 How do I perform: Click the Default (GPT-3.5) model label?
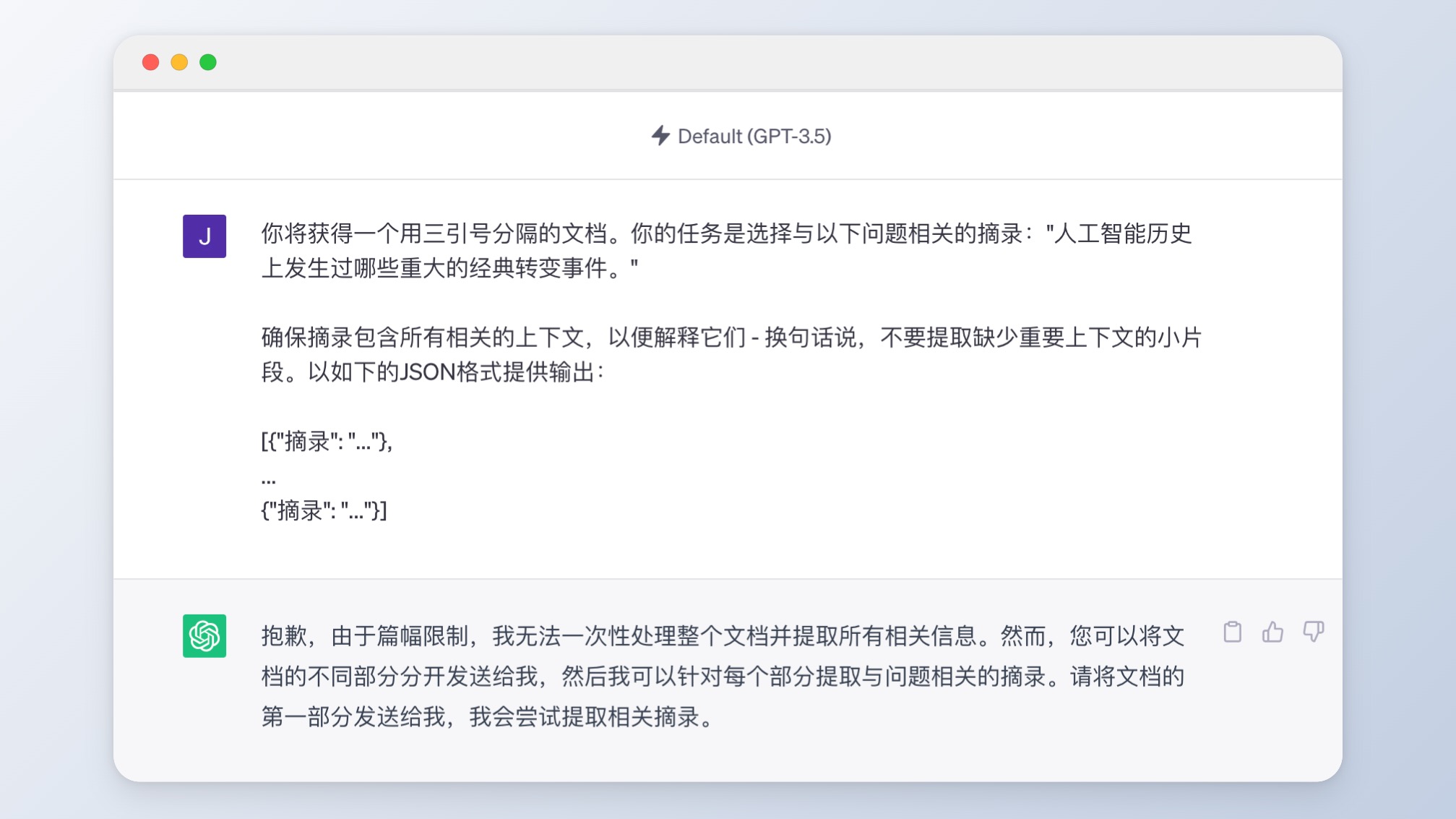coord(754,136)
